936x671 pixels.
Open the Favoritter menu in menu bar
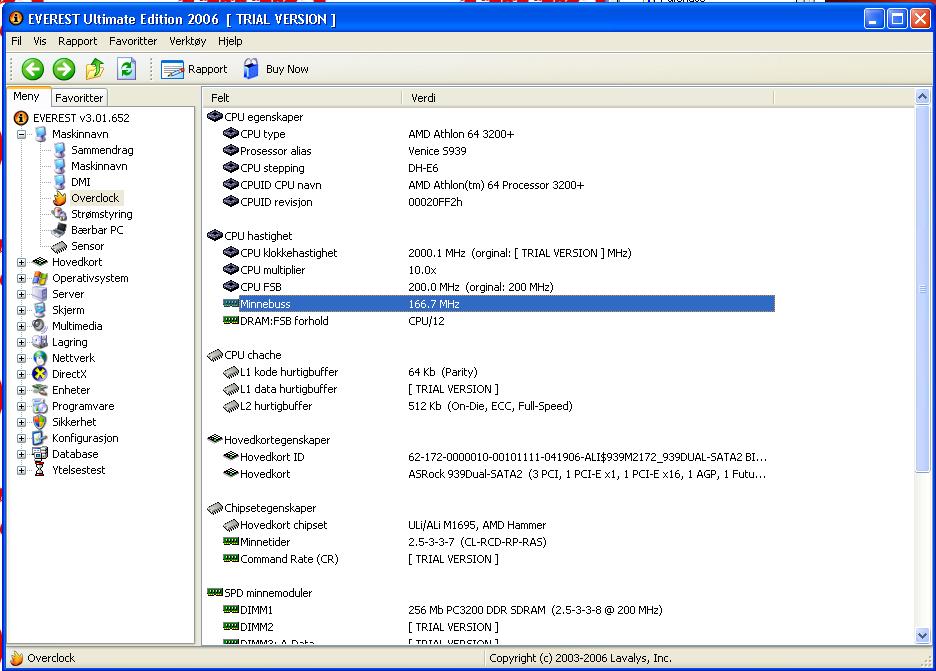click(x=133, y=41)
